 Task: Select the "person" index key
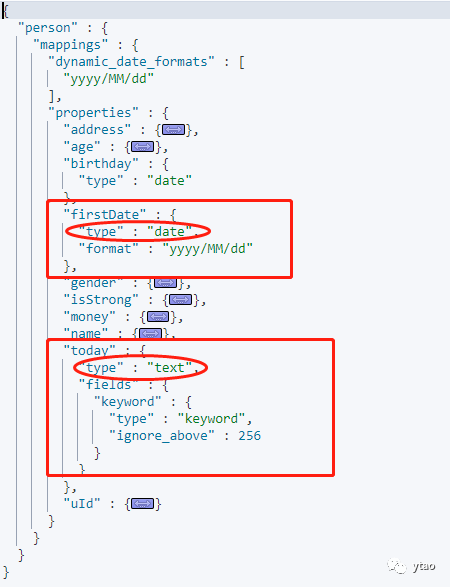tap(48, 28)
